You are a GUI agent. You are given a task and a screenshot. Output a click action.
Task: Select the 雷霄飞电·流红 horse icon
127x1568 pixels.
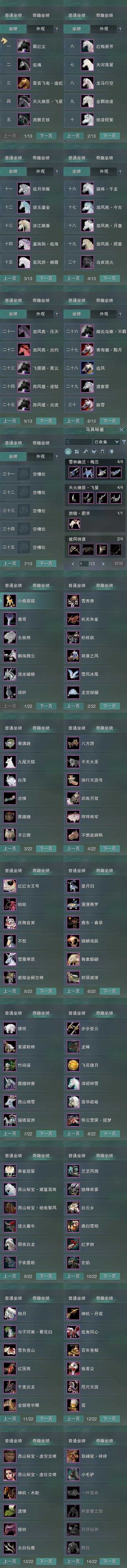pyautogui.click(x=24, y=83)
